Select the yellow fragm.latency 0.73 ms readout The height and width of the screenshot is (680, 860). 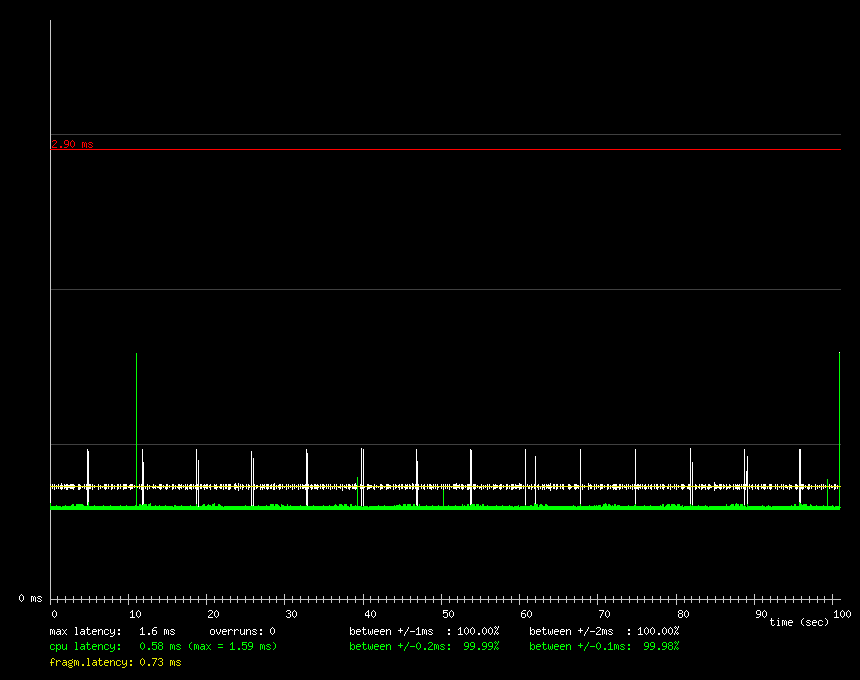tap(115, 661)
